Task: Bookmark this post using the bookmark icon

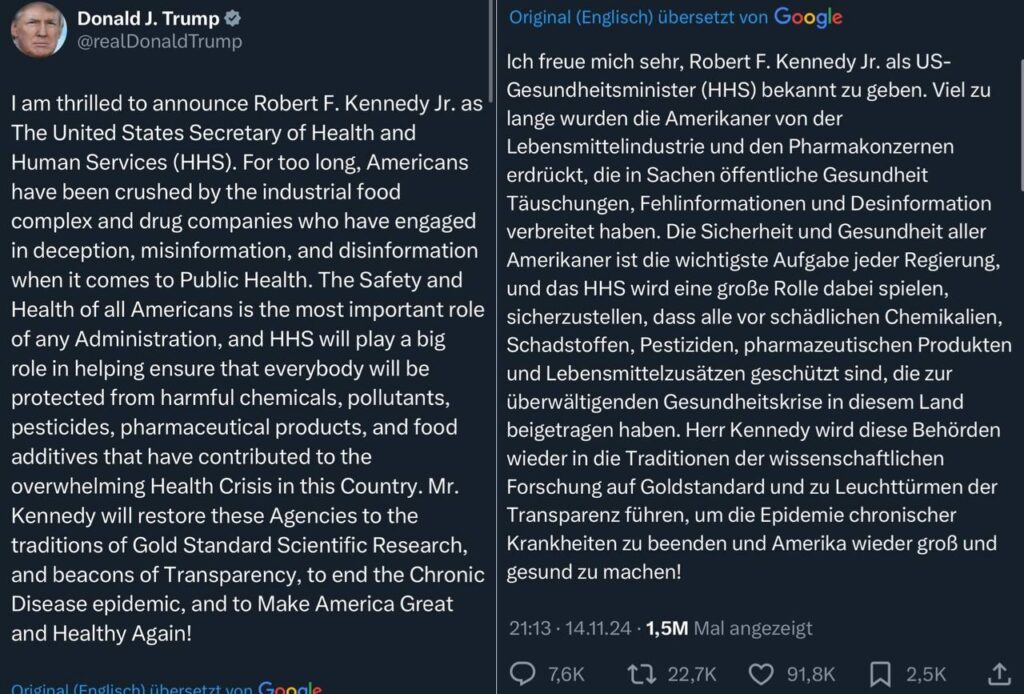Action: pyautogui.click(x=881, y=674)
